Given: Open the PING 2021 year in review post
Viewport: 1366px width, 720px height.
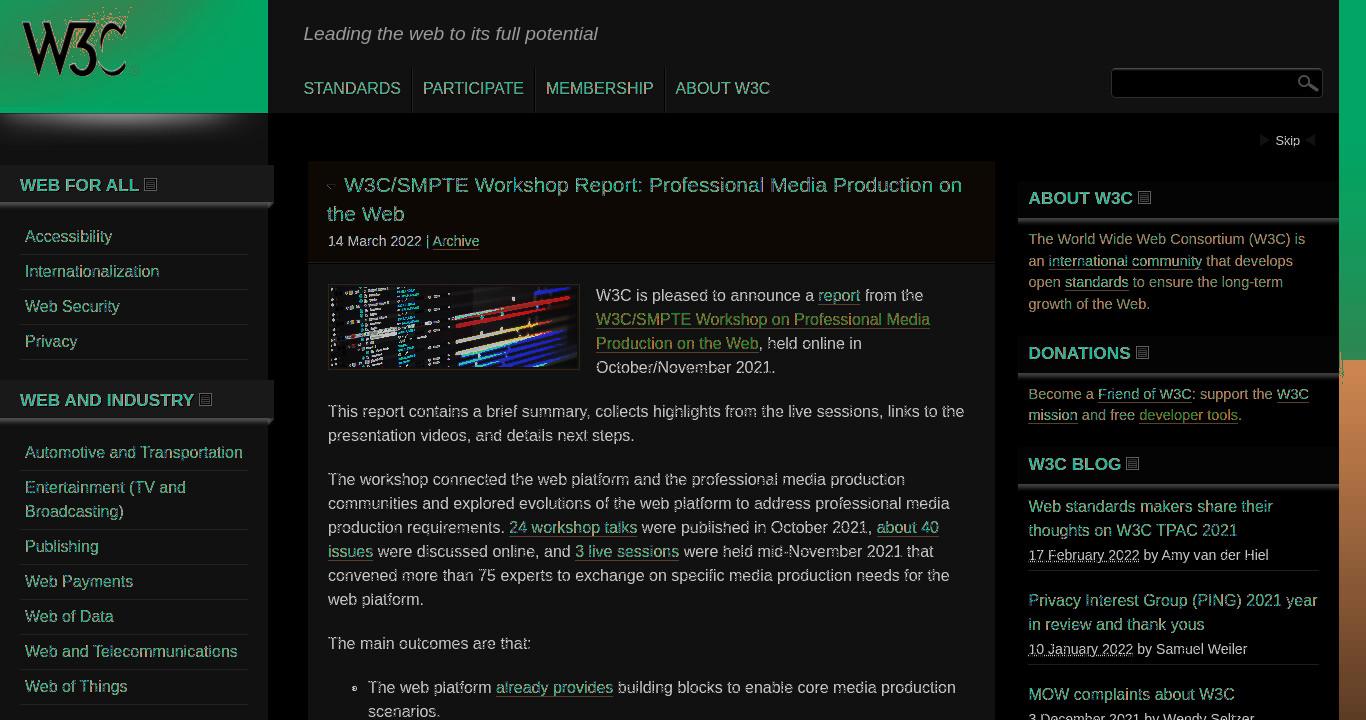Looking at the screenshot, I should pyautogui.click(x=1172, y=613).
